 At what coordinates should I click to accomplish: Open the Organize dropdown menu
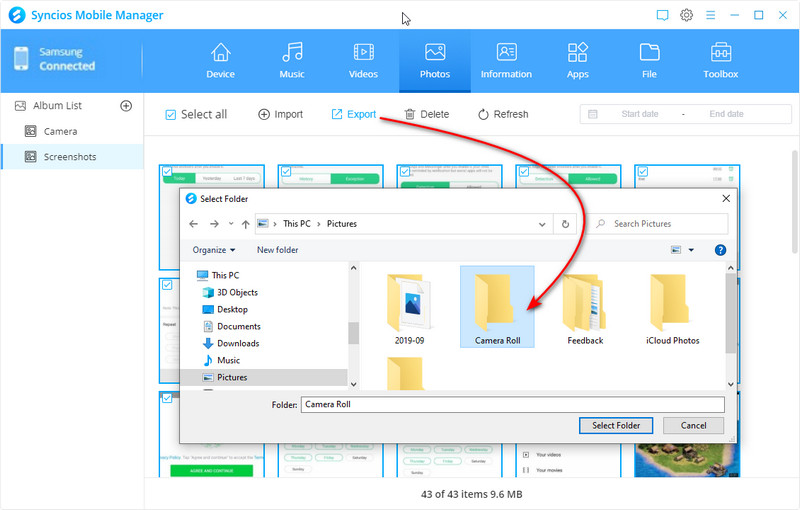click(x=214, y=250)
